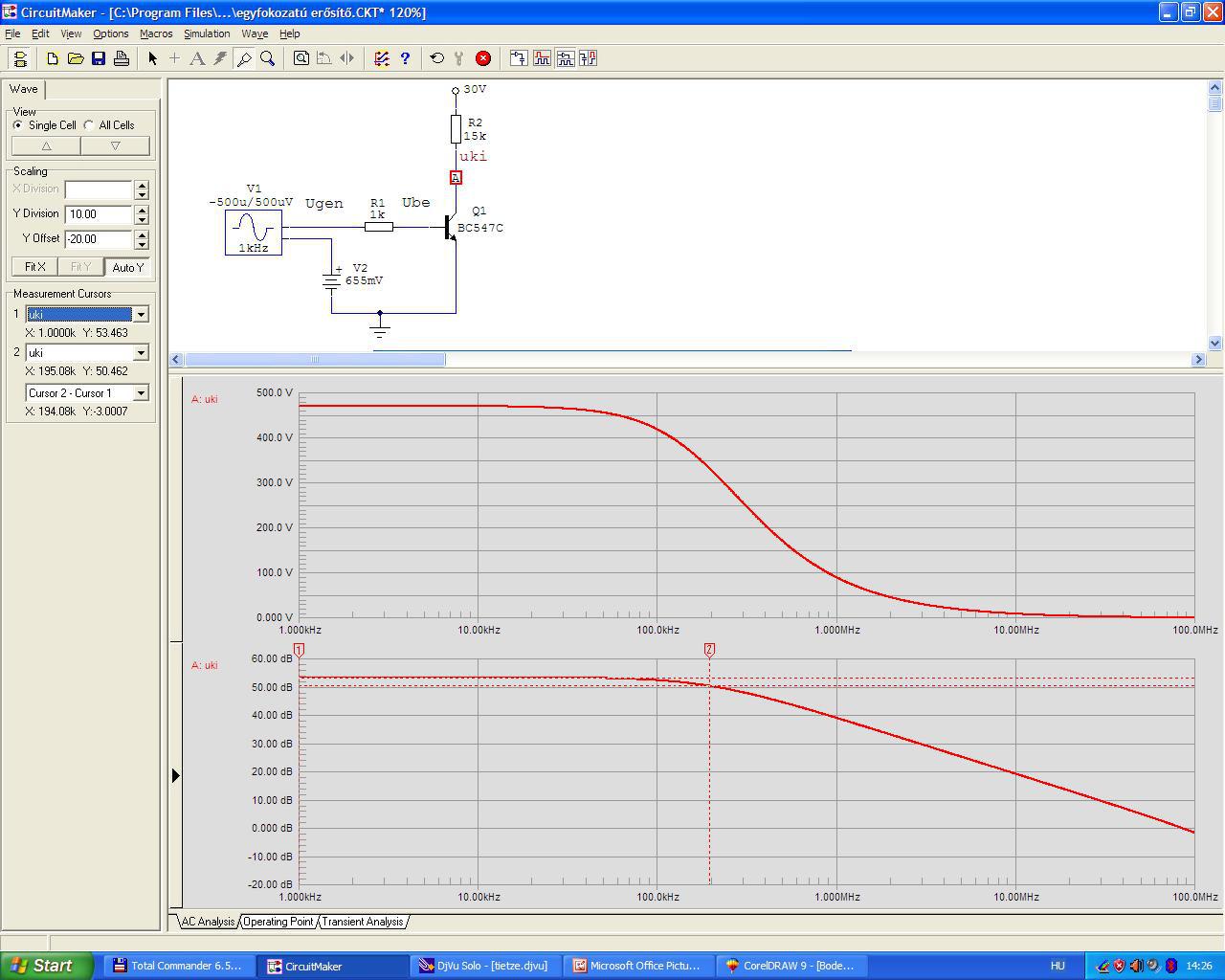Screen dimensions: 1225x980
Task: Open the Options menu
Action: 111,33
